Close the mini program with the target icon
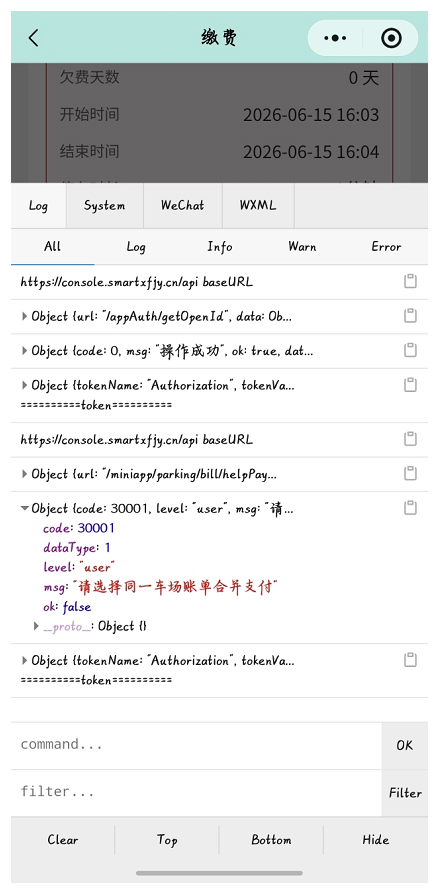This screenshot has height=889, width=442. coord(391,38)
